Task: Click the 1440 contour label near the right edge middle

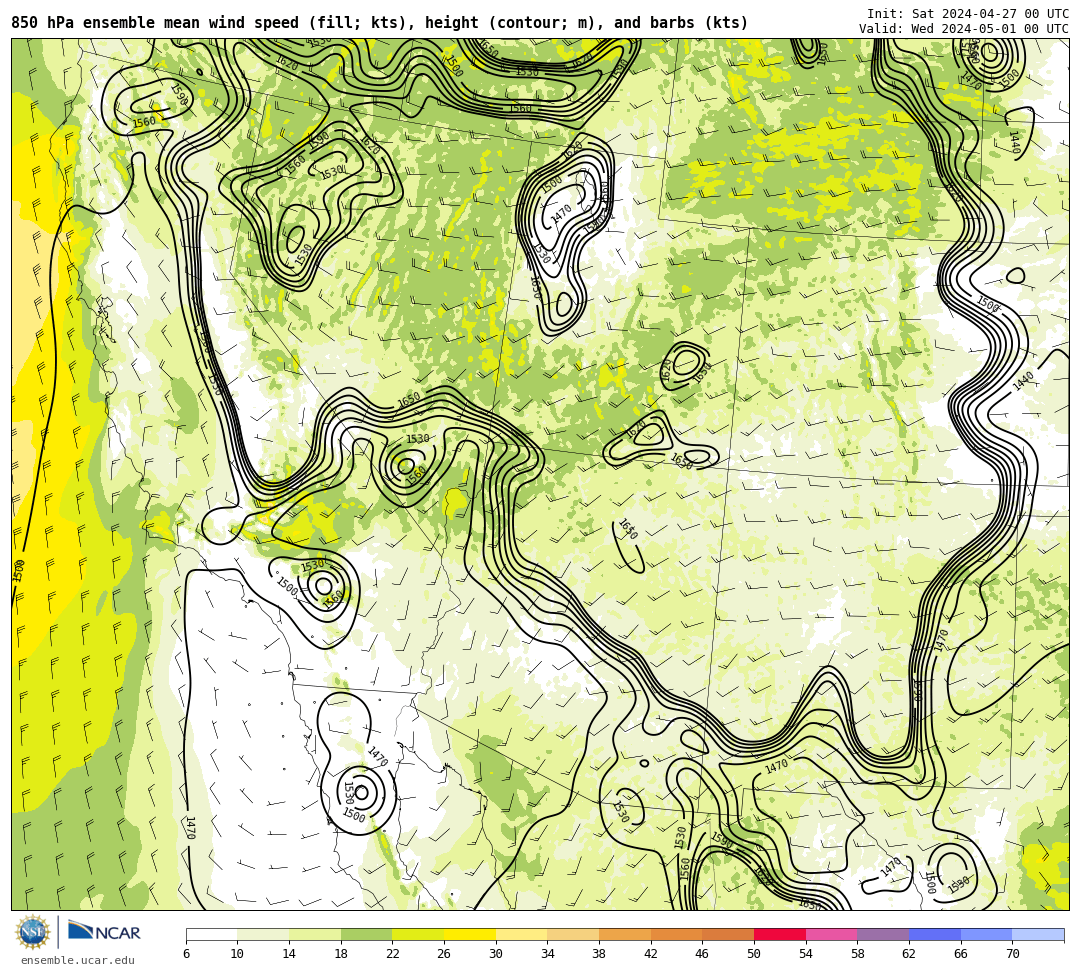Action: pos(1024,381)
